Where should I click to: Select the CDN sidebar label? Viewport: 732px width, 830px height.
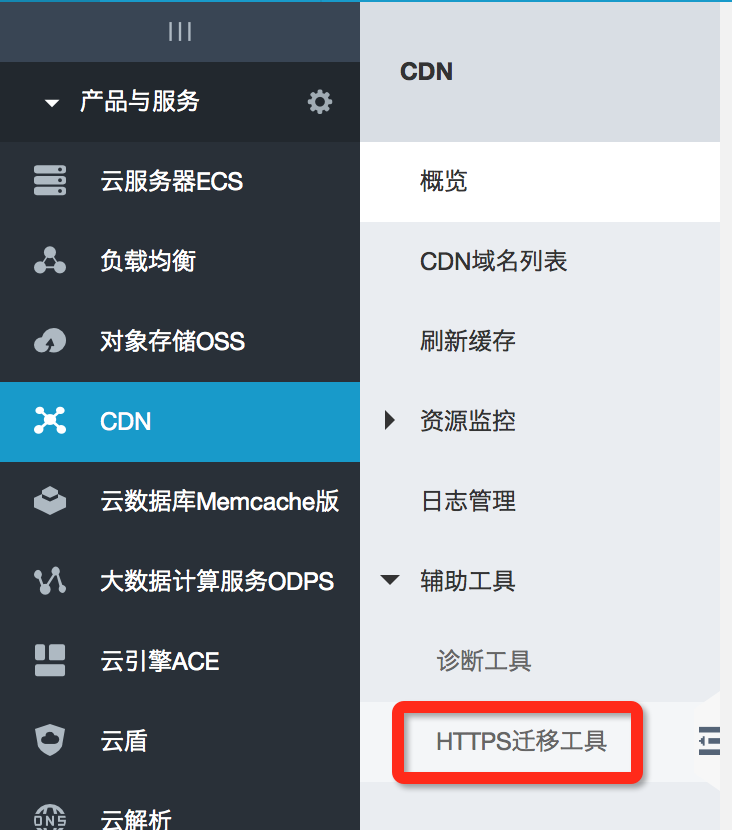[126, 422]
